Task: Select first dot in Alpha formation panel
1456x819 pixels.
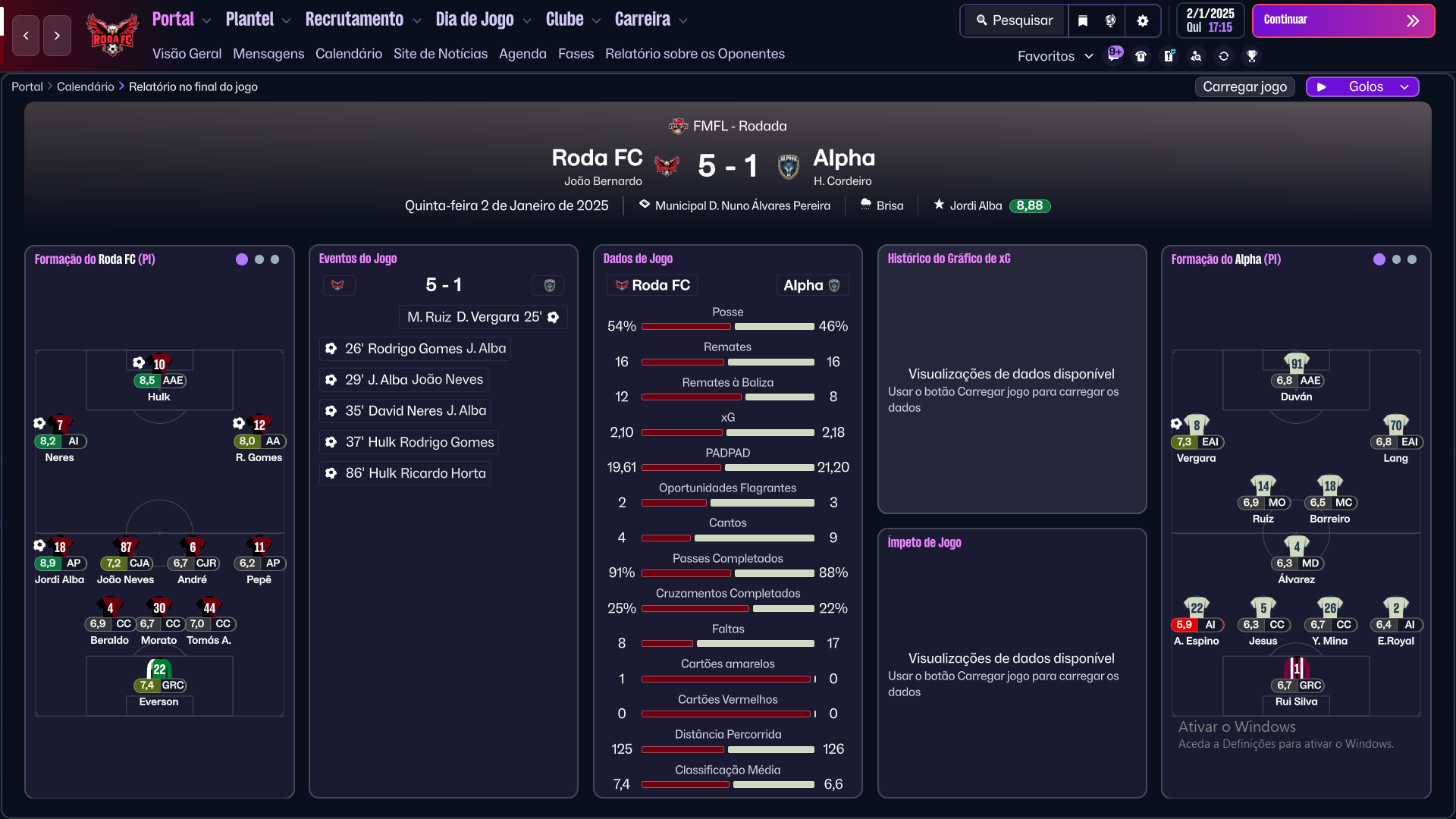Action: [x=1379, y=259]
